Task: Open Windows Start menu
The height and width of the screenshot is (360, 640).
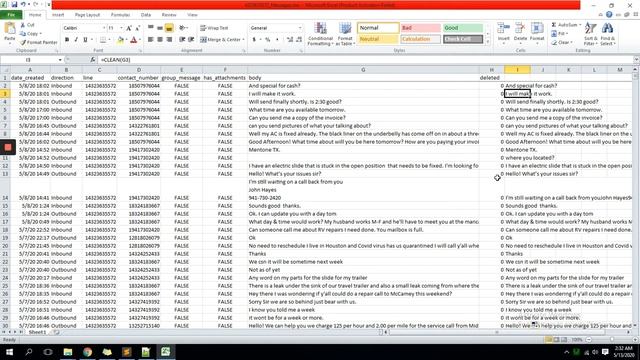Action: point(9,352)
